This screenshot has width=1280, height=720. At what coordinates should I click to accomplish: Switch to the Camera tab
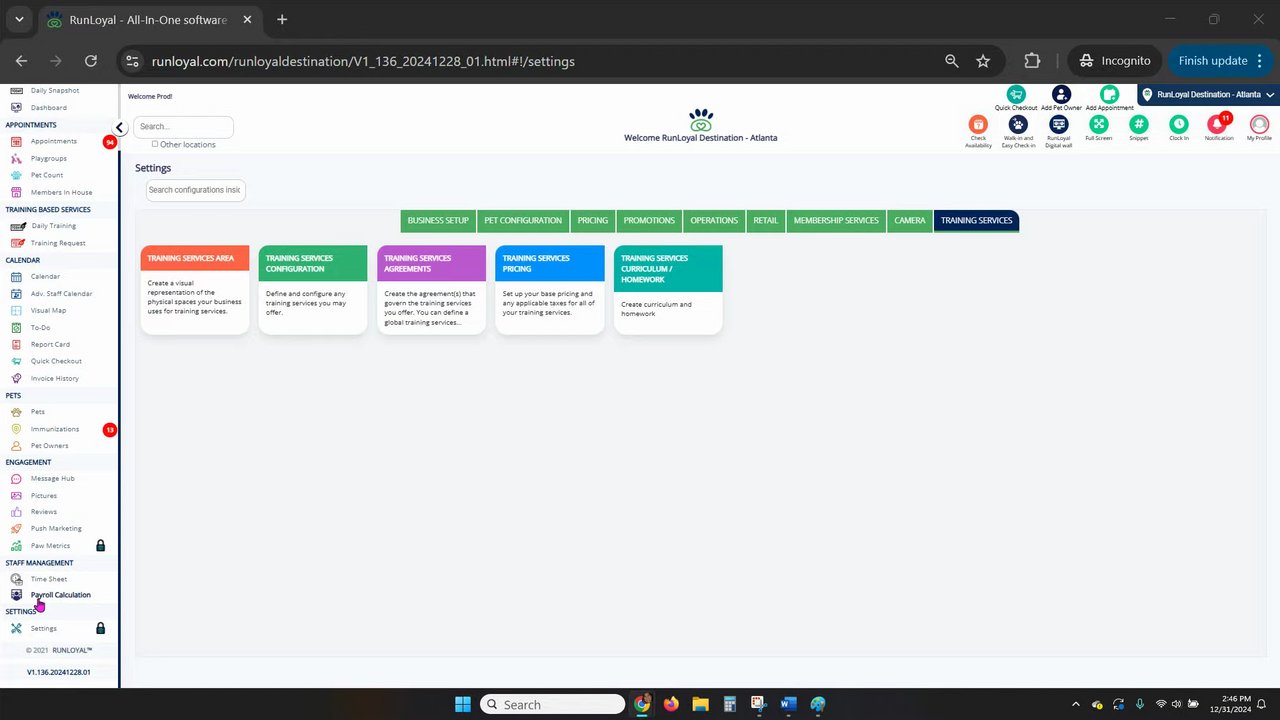tap(910, 220)
